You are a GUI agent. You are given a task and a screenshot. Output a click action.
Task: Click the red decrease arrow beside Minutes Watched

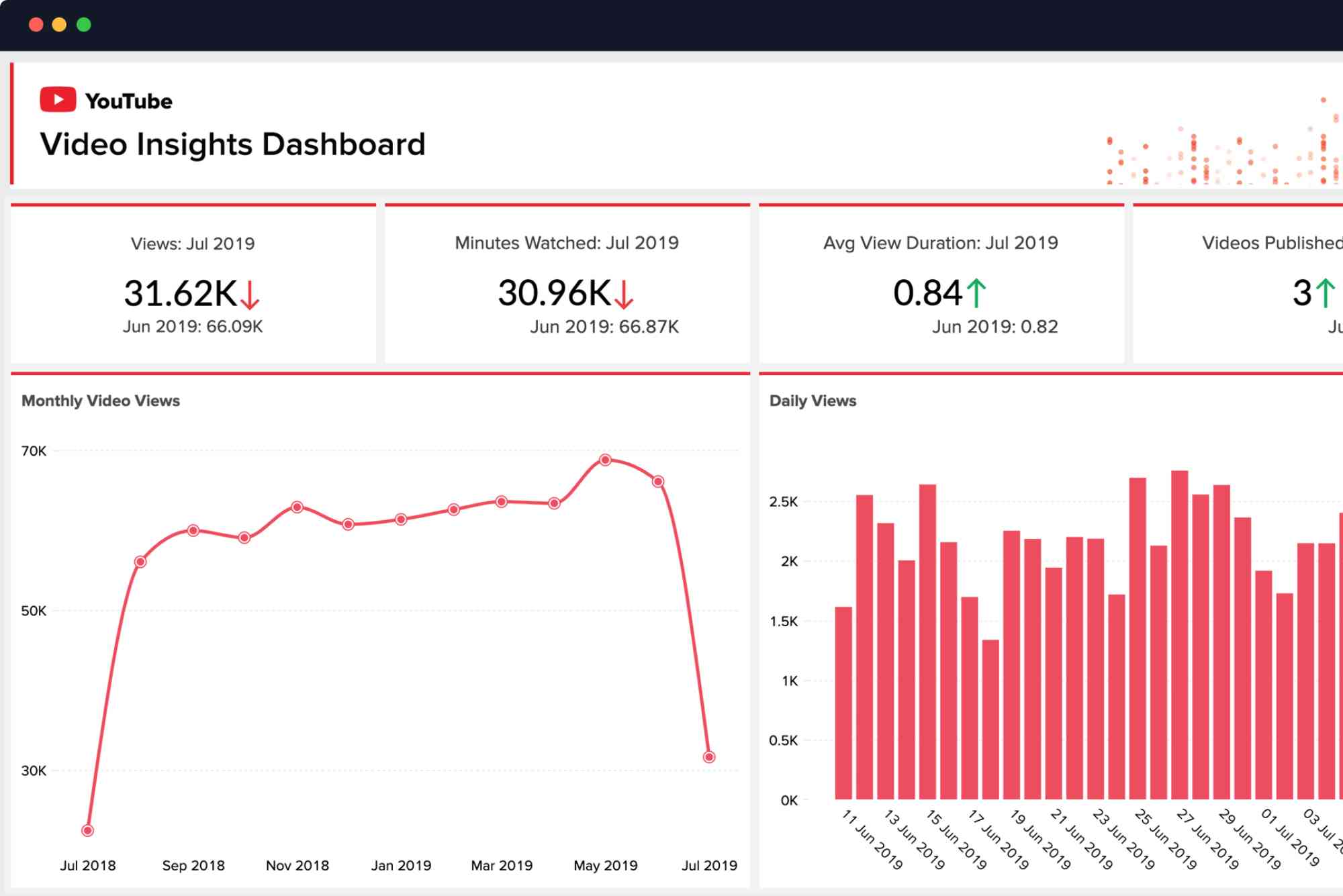(624, 294)
